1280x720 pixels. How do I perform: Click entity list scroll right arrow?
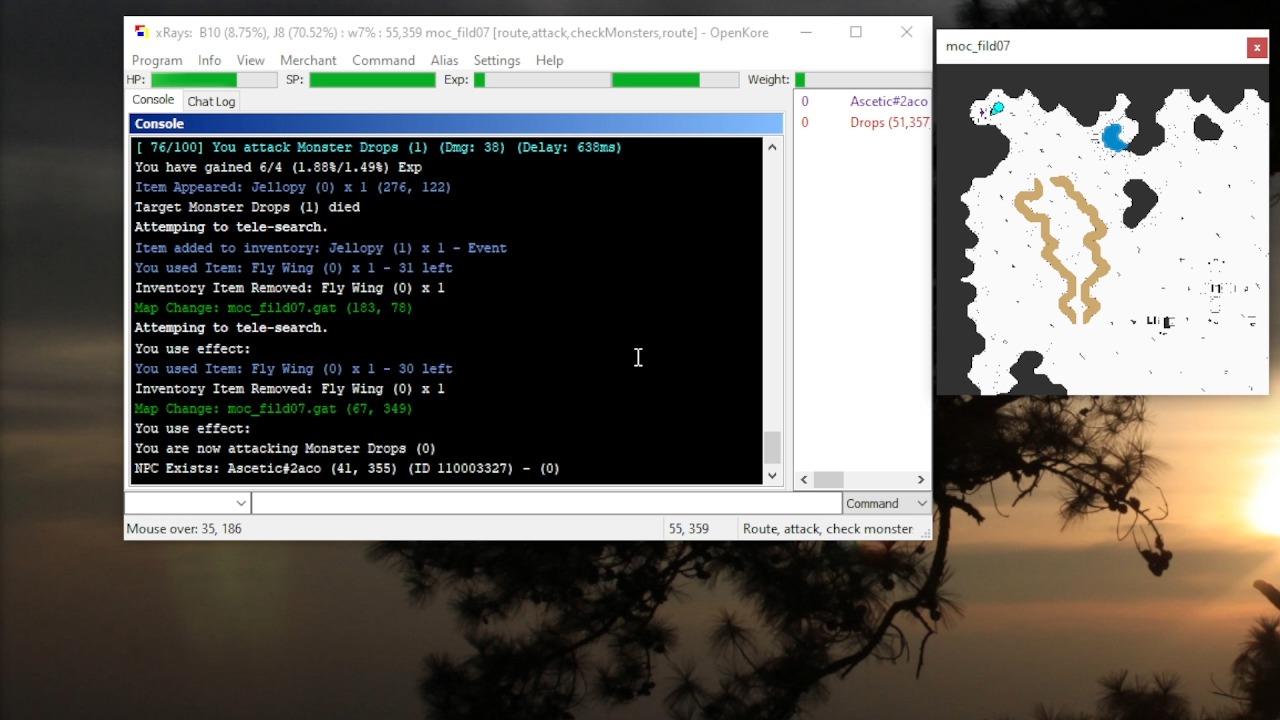[x=921, y=480]
